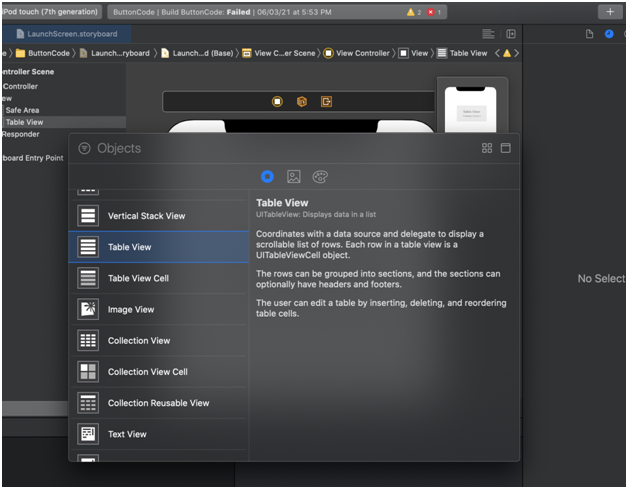Select View Controller in the jump bar
The height and width of the screenshot is (489, 628).
pos(356,53)
